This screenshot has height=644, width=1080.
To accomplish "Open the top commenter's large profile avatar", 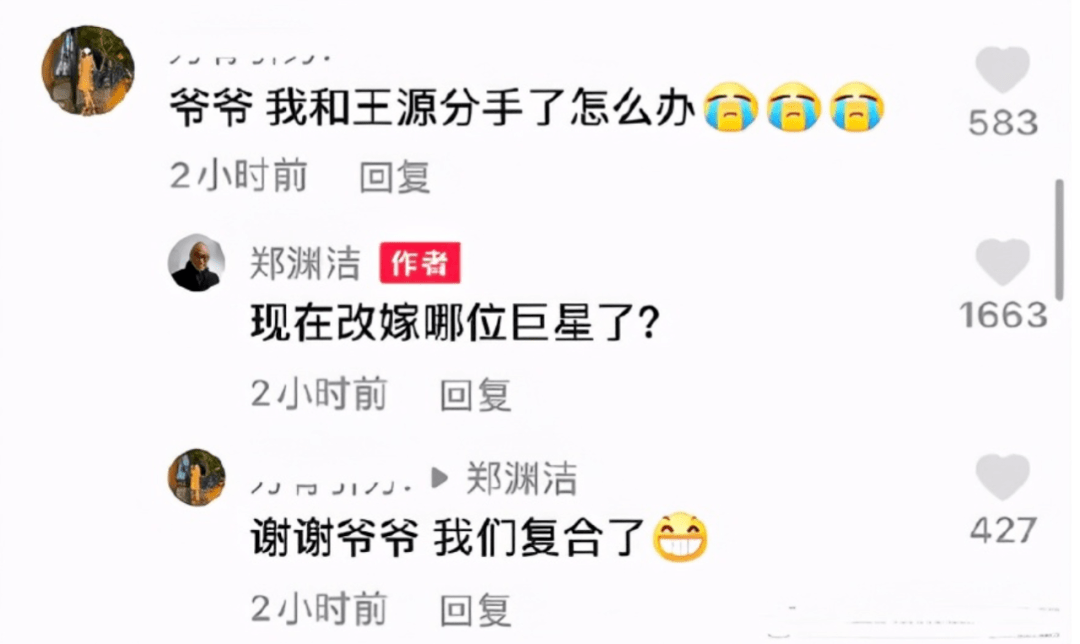I will tap(88, 70).
